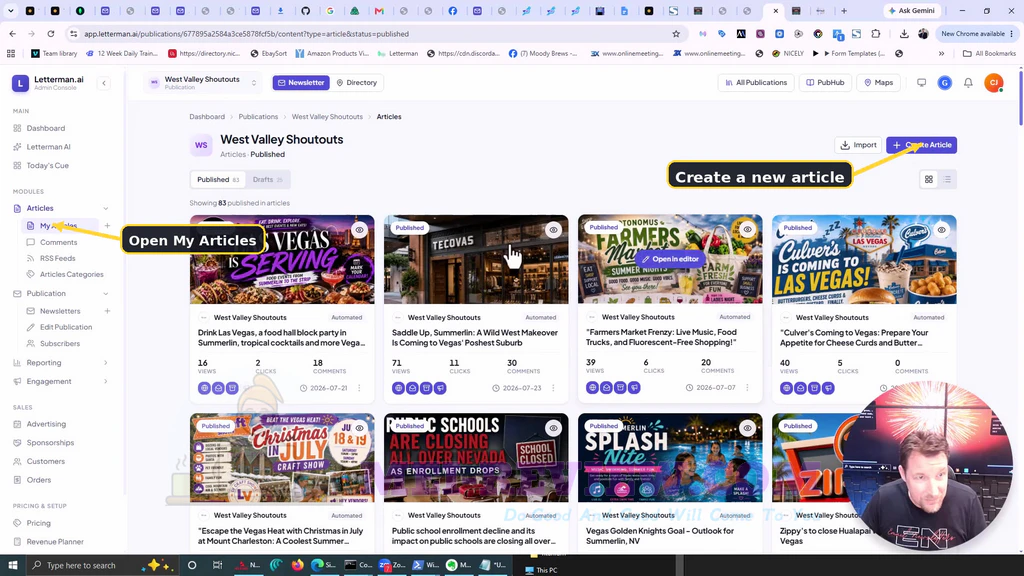Toggle visibility eye on Culver's card
Image resolution: width=1024 pixels, height=576 pixels.
point(941,230)
